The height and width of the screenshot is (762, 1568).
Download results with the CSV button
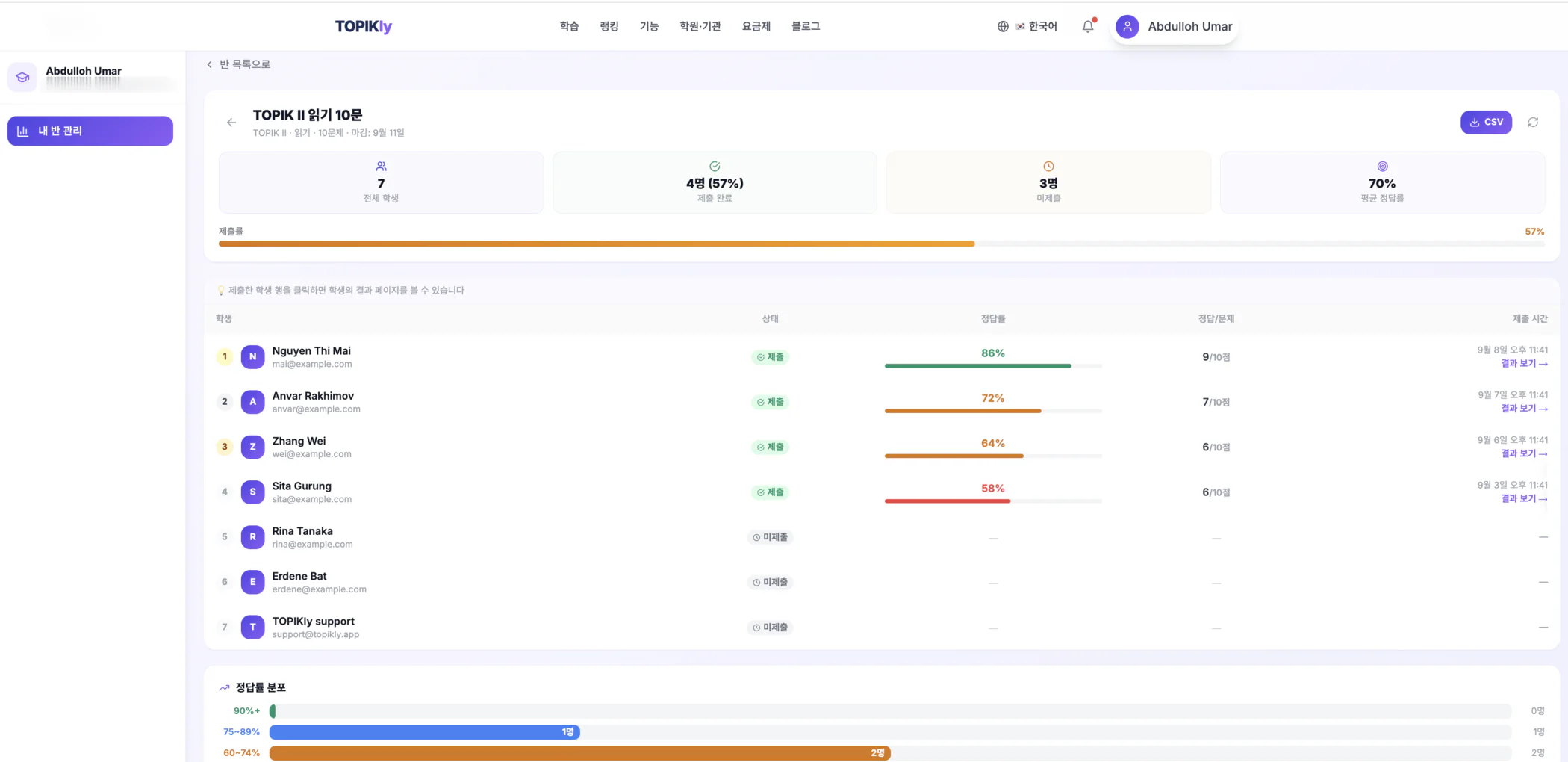[x=1486, y=123]
